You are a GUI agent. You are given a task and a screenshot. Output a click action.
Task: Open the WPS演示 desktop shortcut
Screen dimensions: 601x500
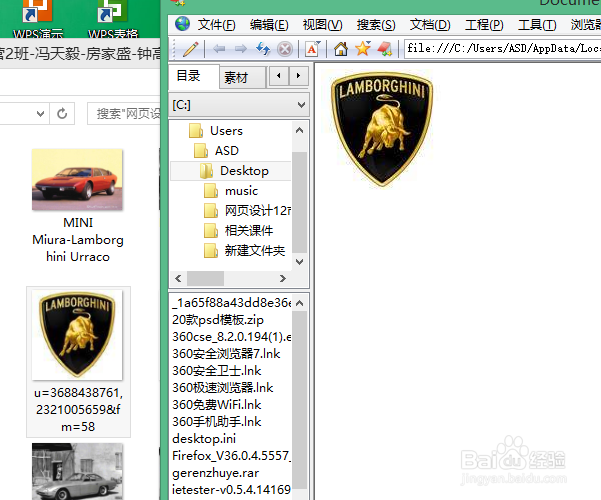point(38,18)
